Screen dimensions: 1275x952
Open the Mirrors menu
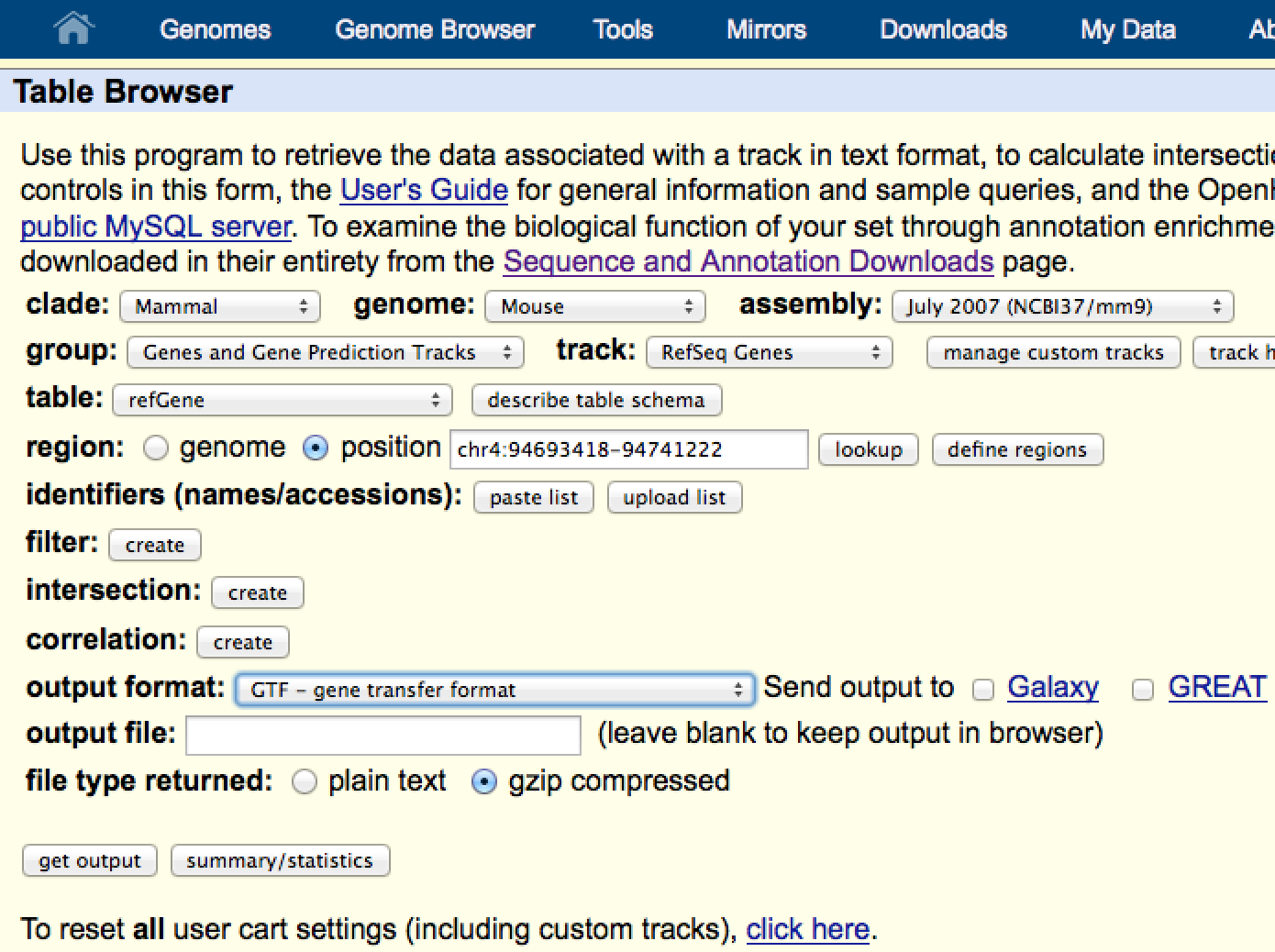(x=766, y=29)
